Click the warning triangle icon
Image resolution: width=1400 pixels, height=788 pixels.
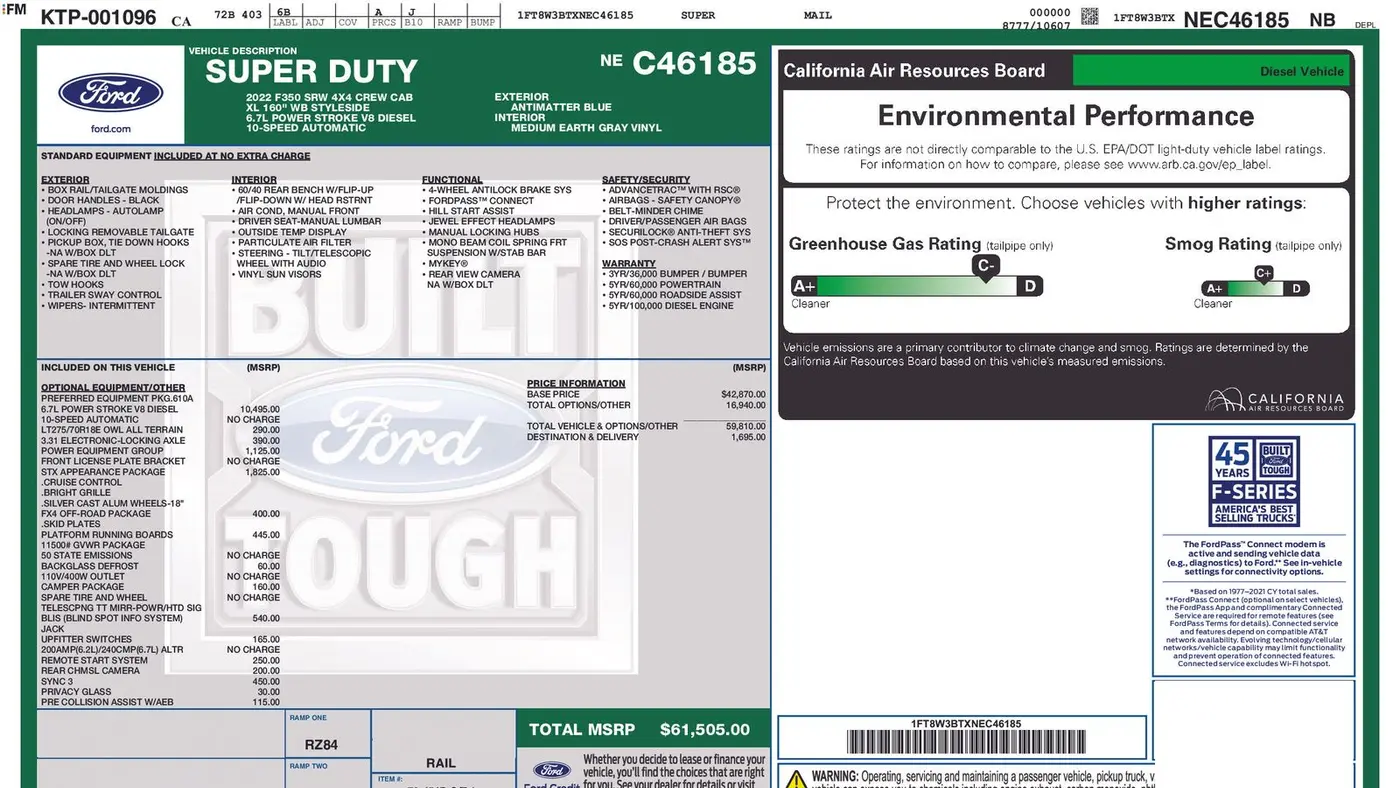point(796,778)
